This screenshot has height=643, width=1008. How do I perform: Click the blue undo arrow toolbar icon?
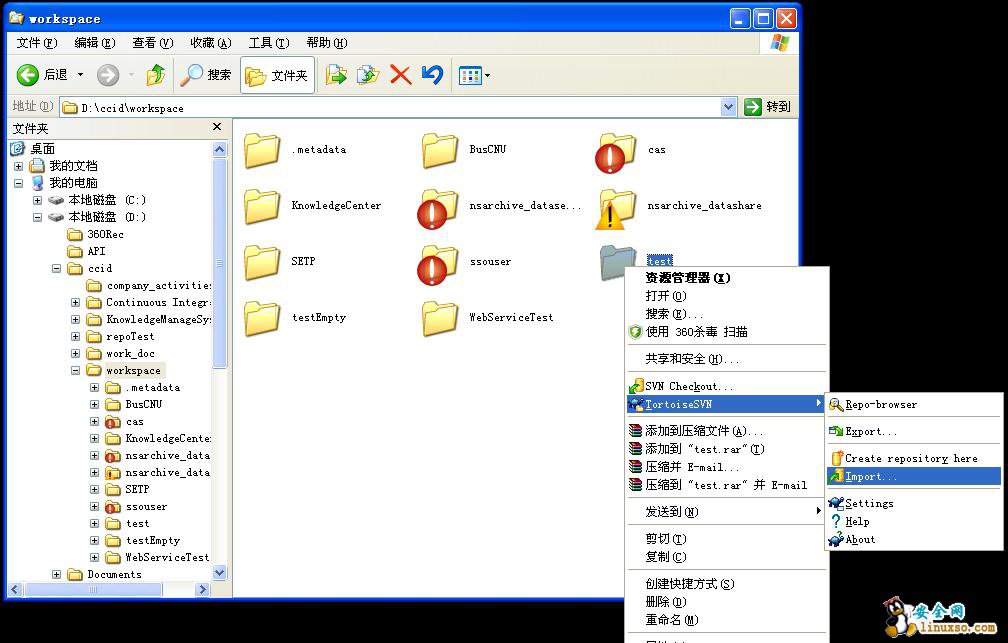[432, 75]
